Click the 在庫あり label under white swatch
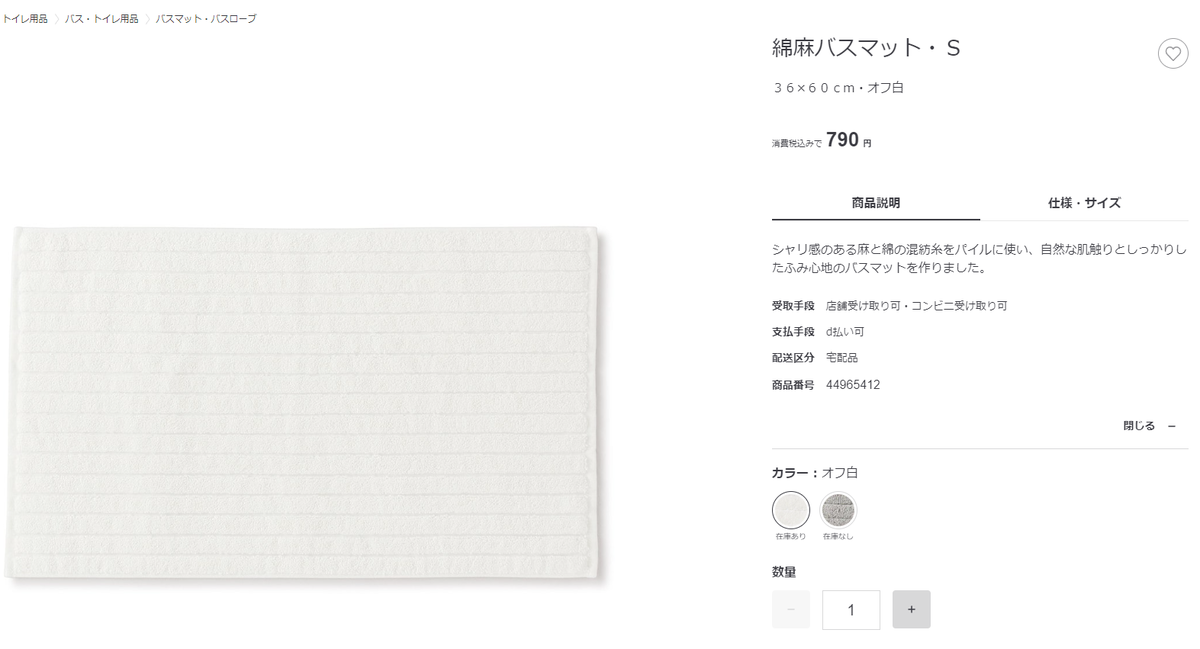 click(x=790, y=537)
